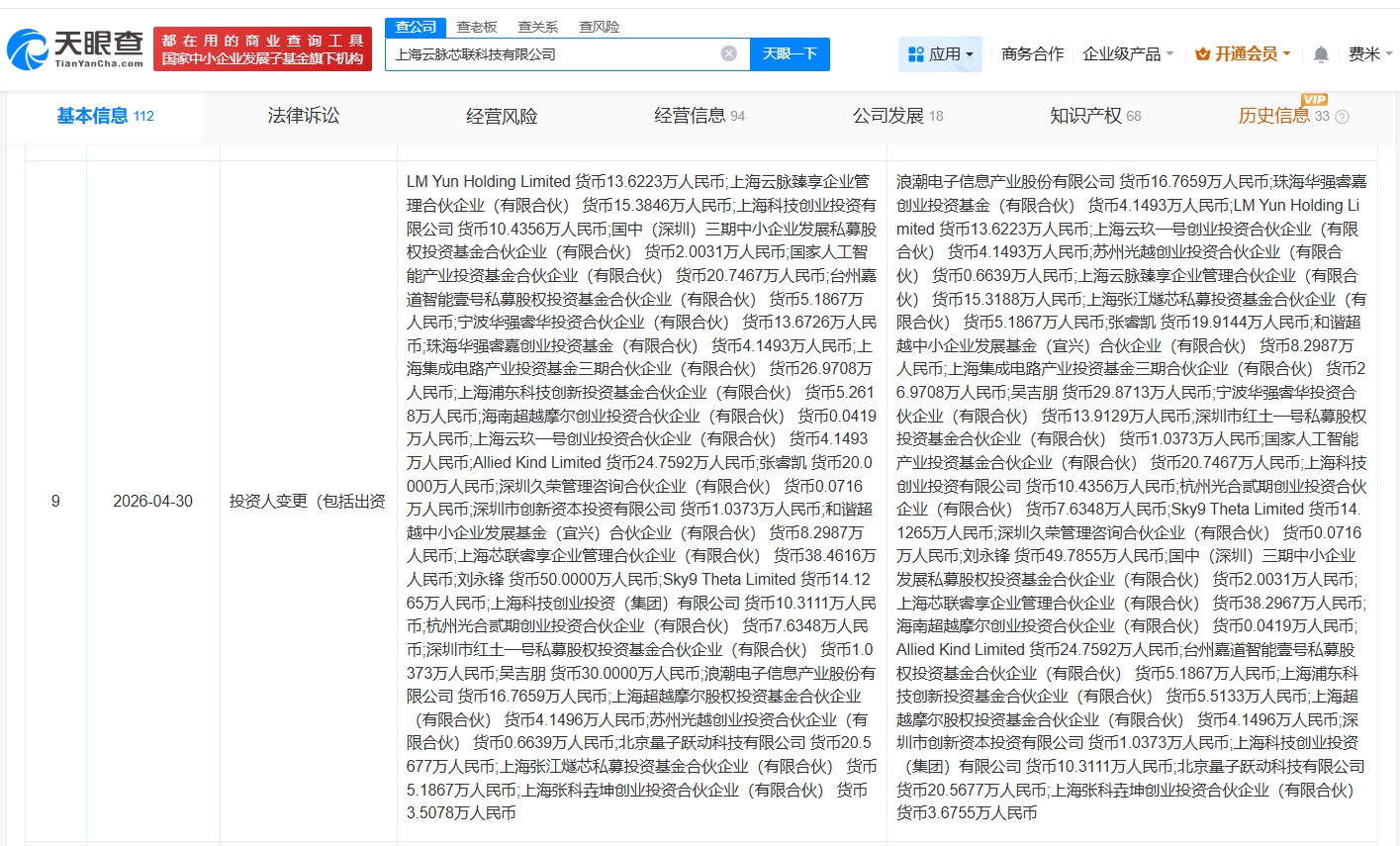Image resolution: width=1400 pixels, height=846 pixels.
Task: Click the 应用 grid icon
Action: point(916,54)
